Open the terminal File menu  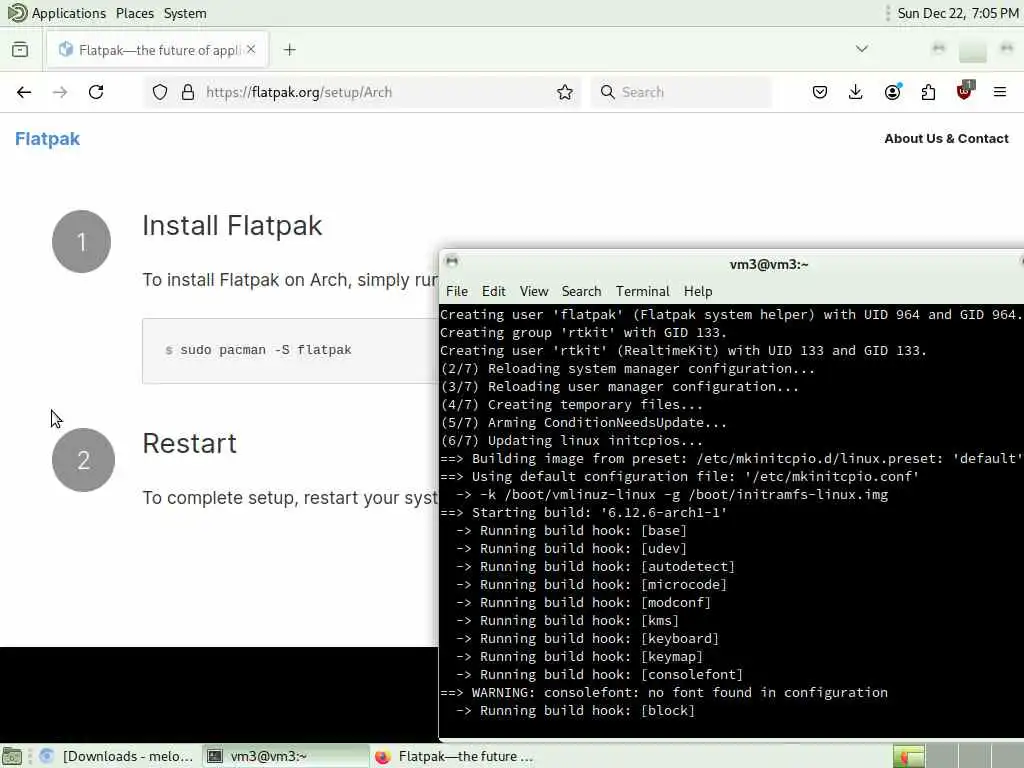pyautogui.click(x=456, y=291)
